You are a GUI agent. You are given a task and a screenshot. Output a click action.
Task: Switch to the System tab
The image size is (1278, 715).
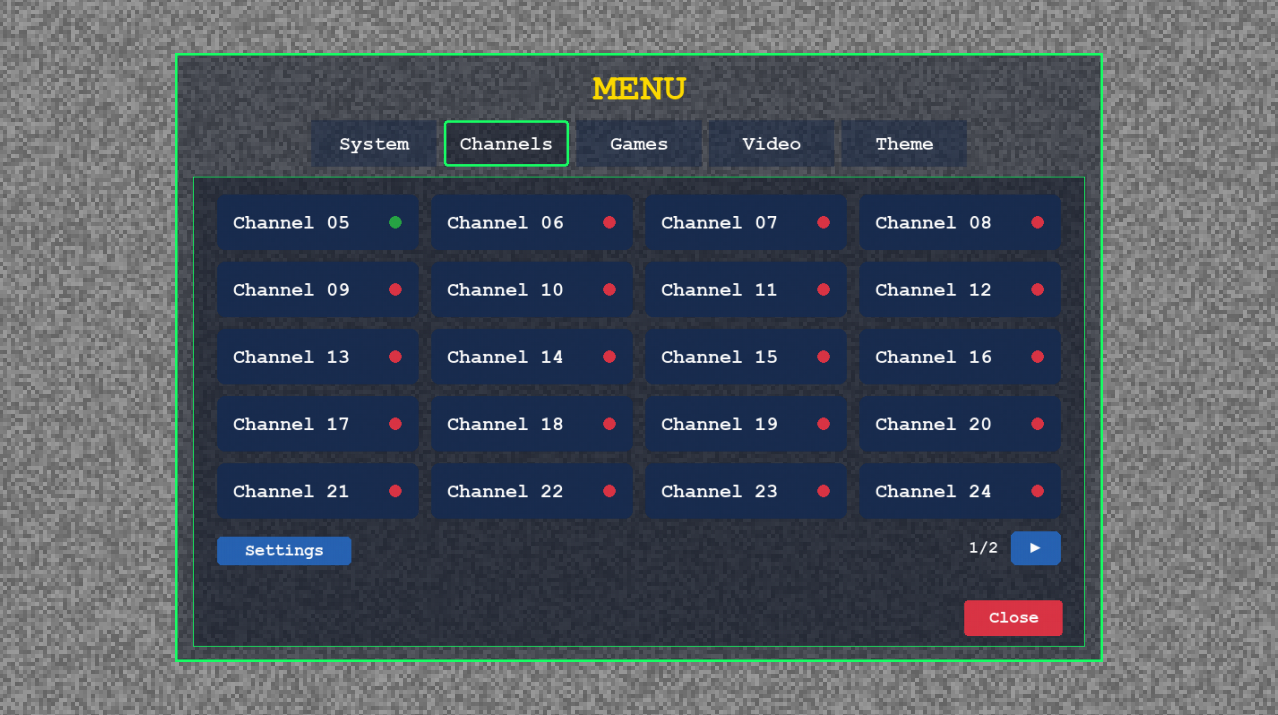(374, 144)
